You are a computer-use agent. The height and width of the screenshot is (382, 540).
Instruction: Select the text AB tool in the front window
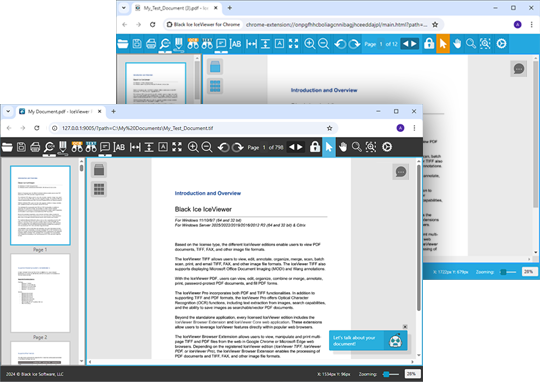click(x=119, y=147)
